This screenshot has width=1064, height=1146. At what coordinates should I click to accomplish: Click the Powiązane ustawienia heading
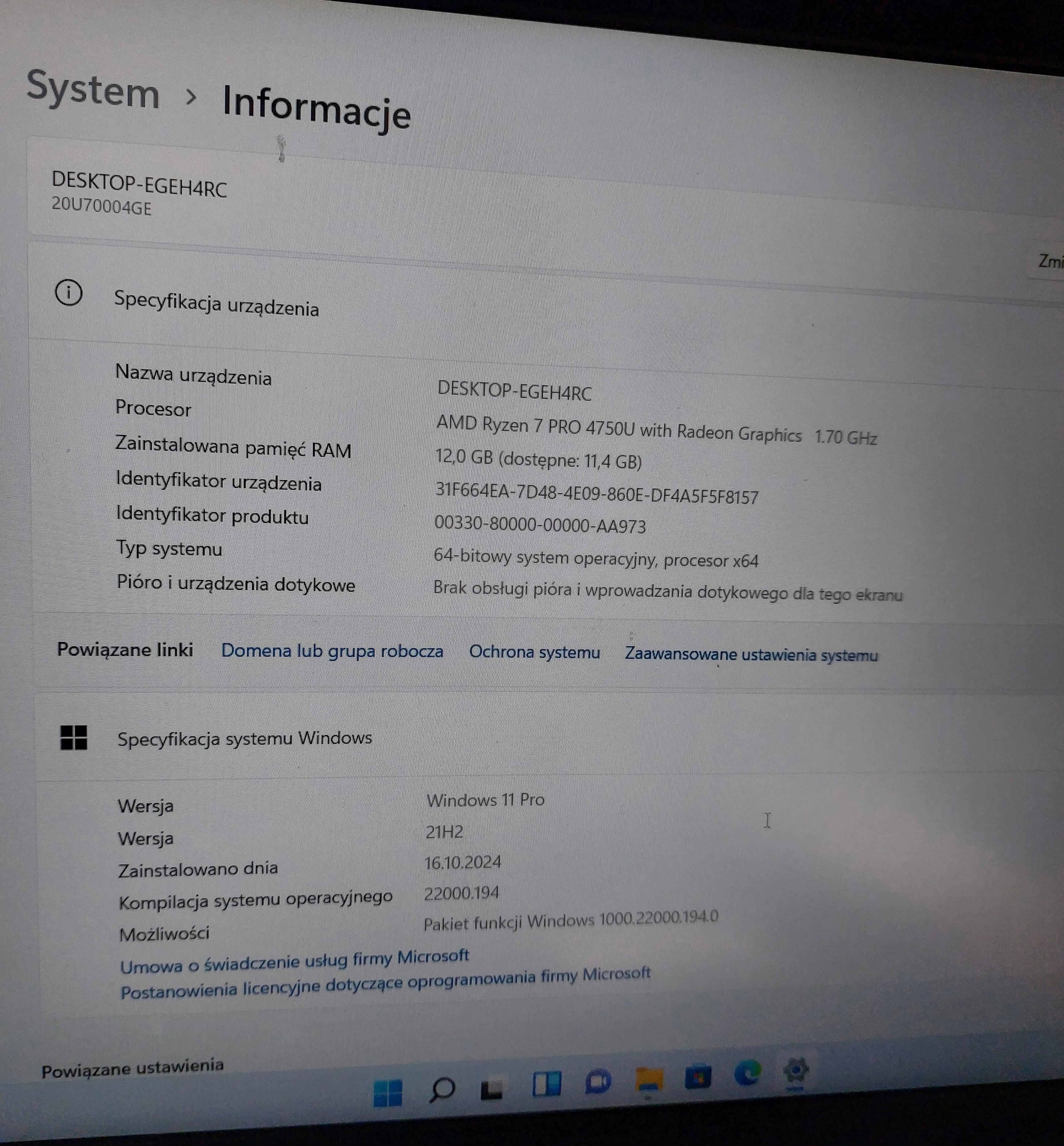(x=133, y=1068)
